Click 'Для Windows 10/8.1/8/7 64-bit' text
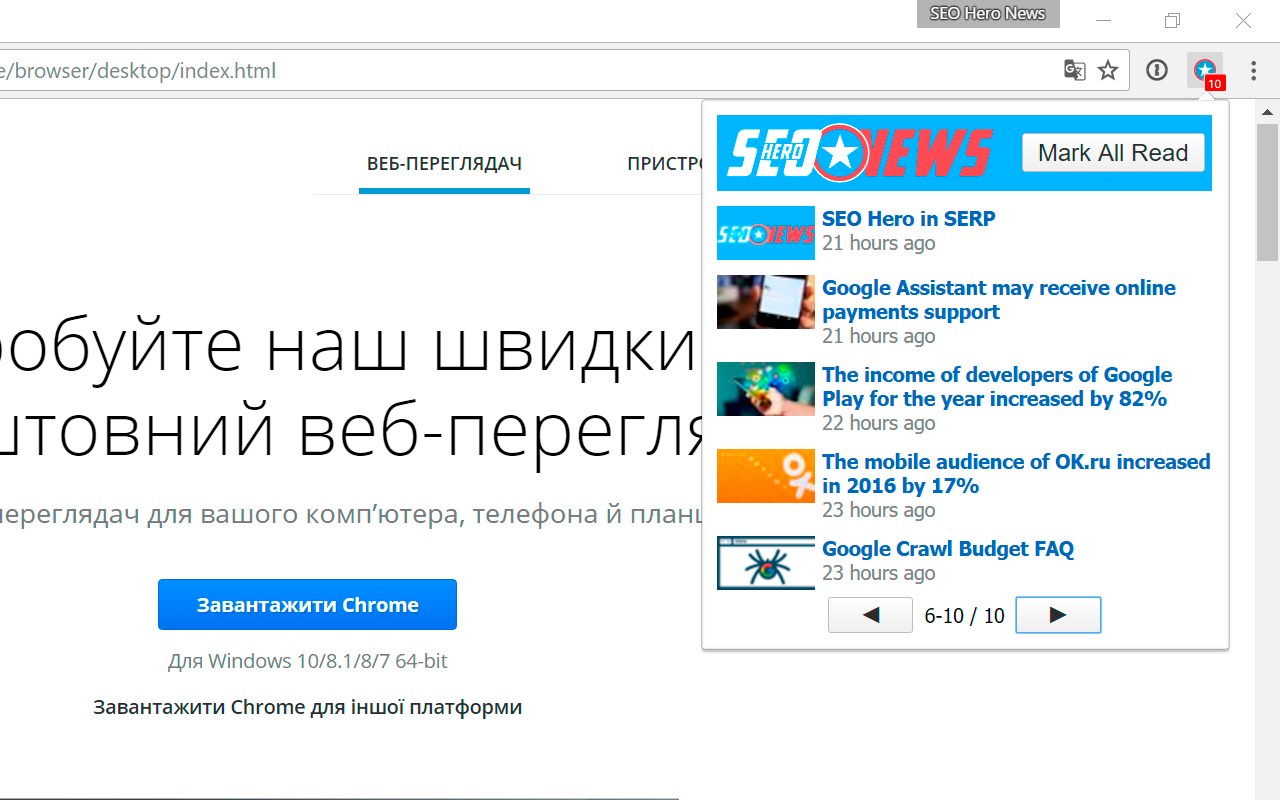The image size is (1280, 800). pos(307,661)
